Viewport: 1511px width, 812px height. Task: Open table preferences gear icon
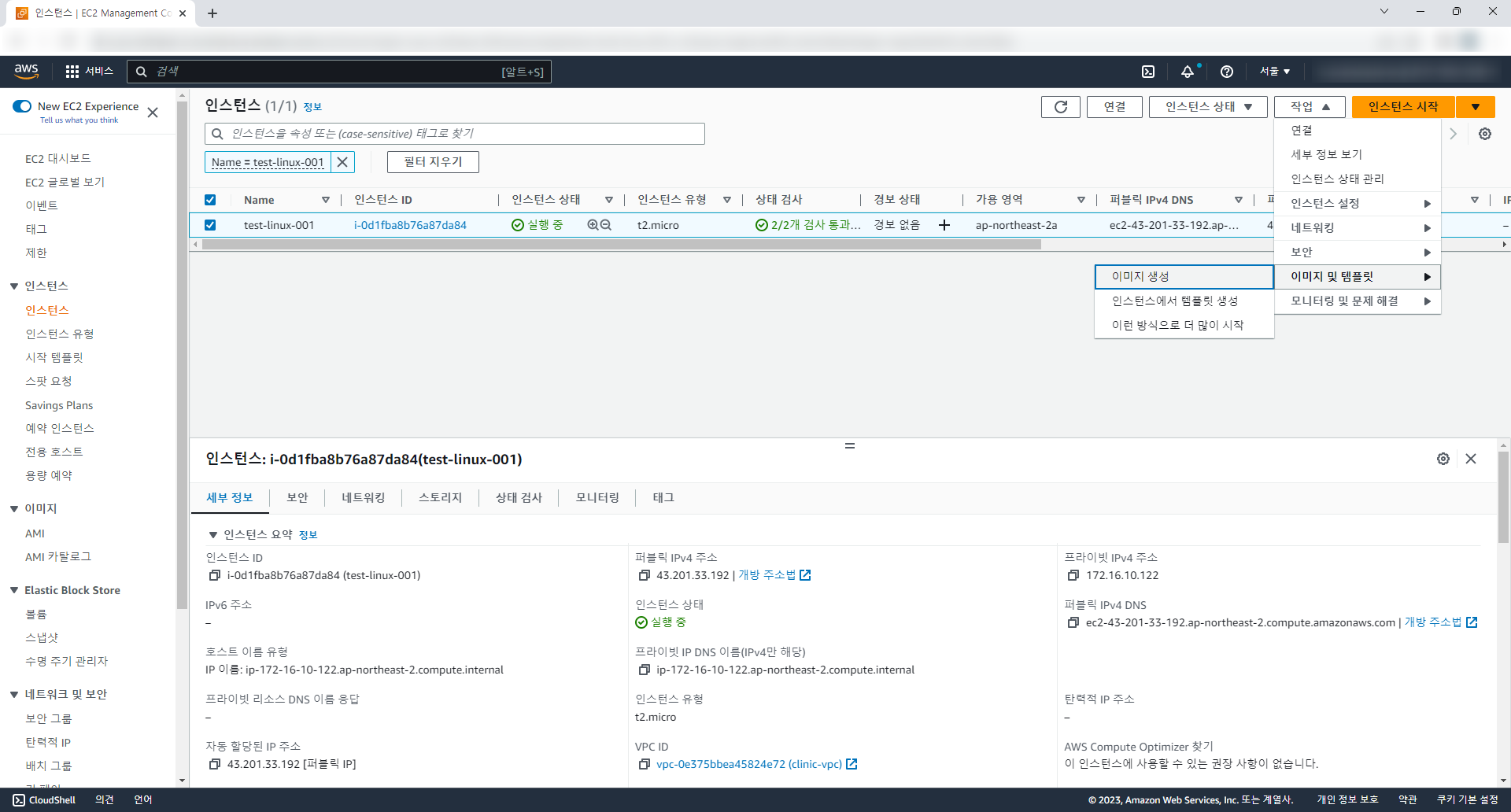click(1485, 134)
